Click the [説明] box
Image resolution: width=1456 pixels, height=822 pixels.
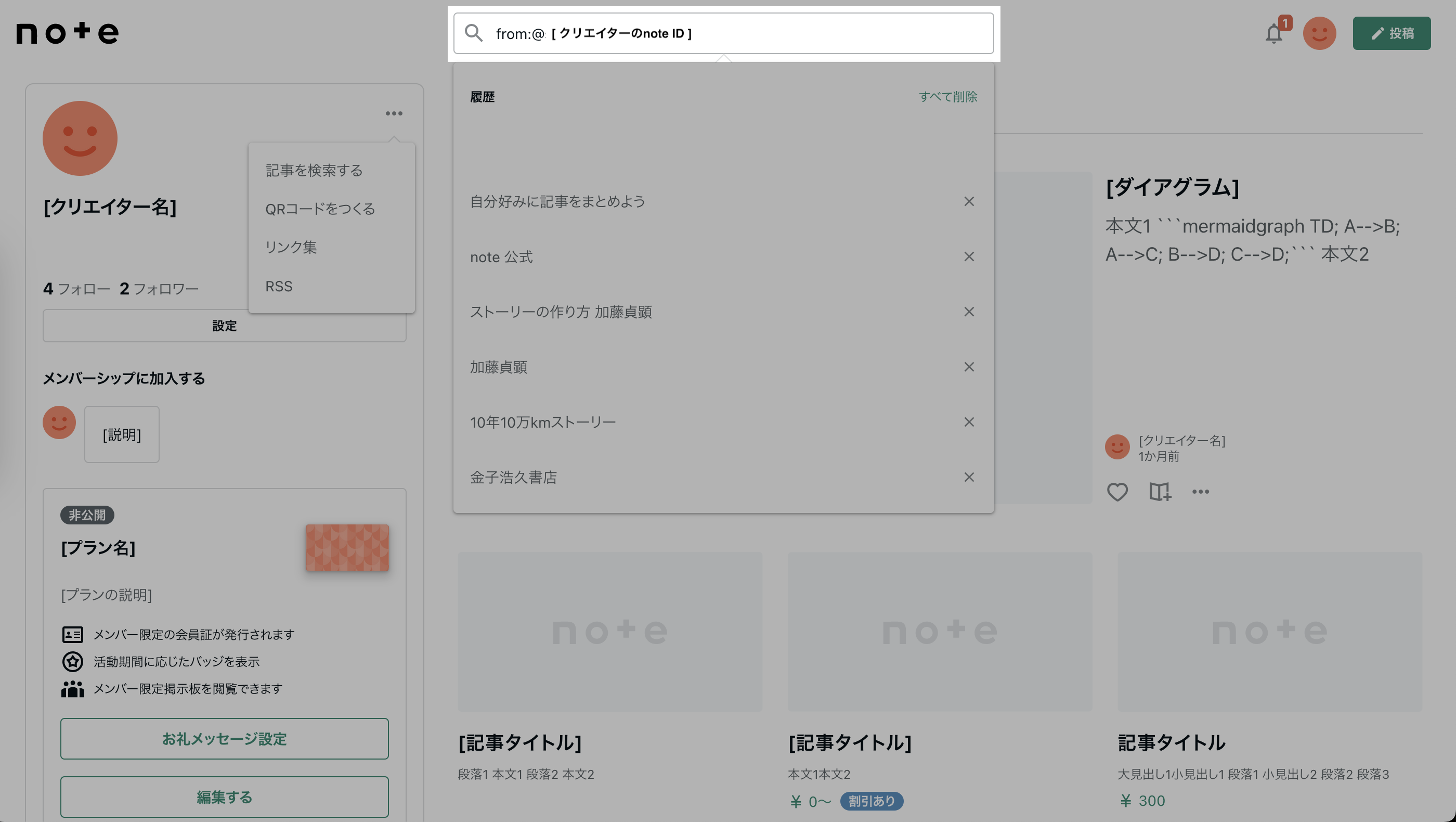click(122, 434)
